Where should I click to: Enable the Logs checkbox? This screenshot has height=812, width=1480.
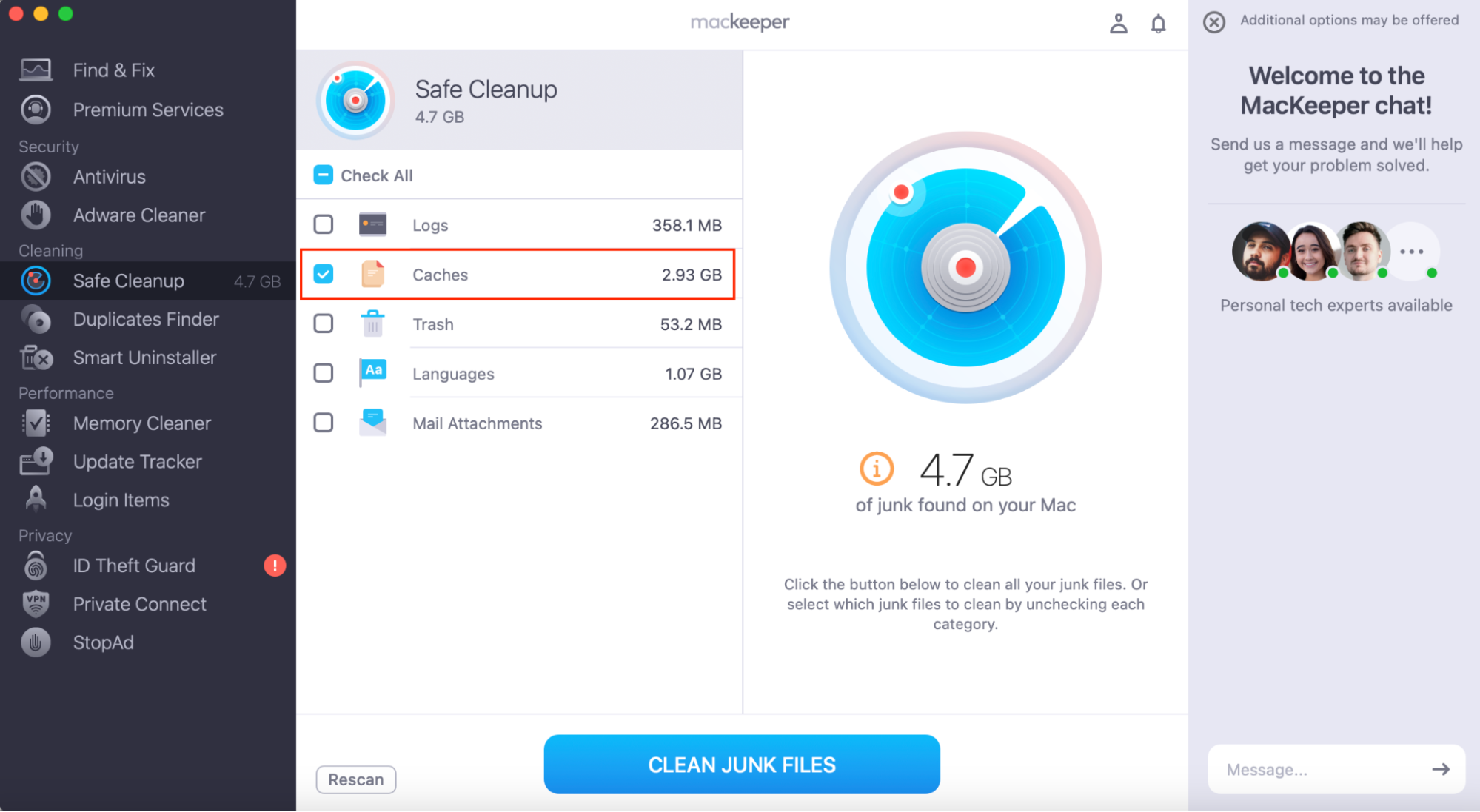coord(323,224)
